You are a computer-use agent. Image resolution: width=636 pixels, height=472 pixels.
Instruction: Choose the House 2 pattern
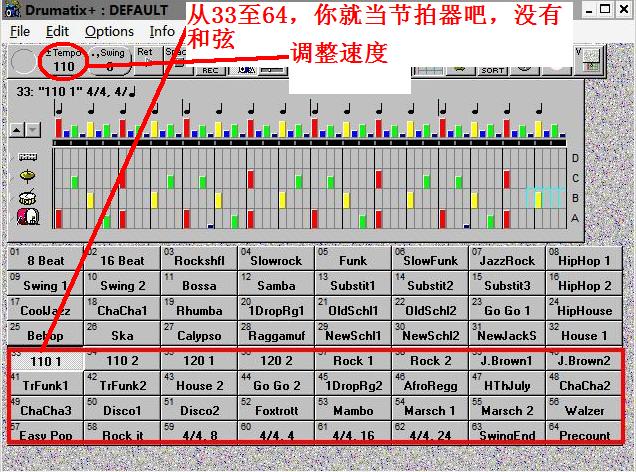point(199,383)
